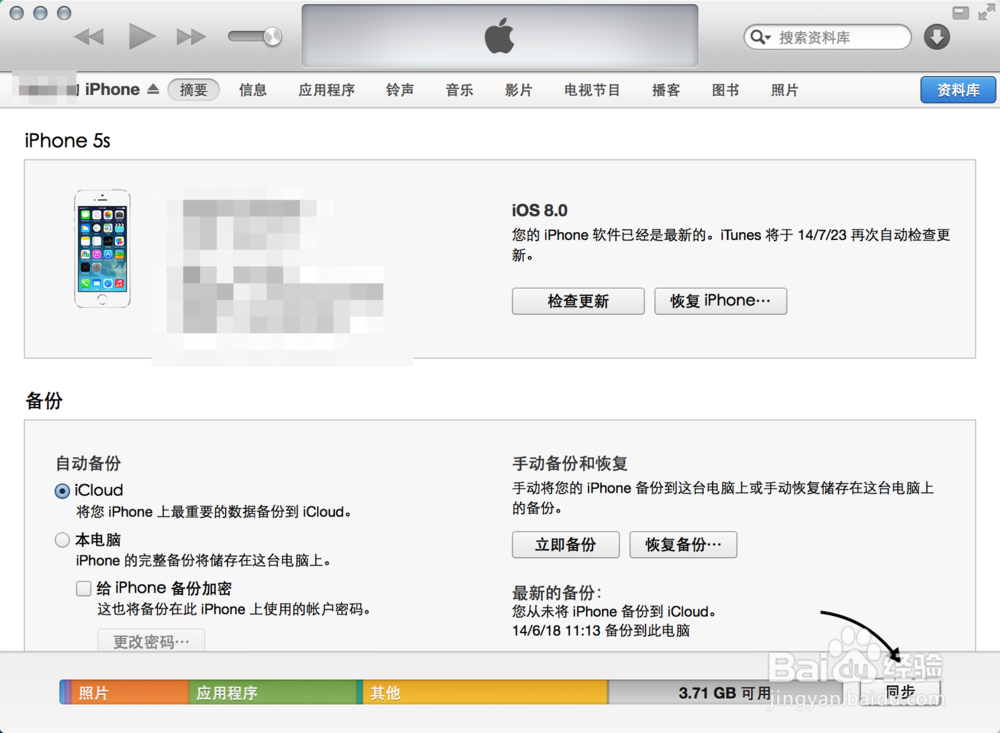Screen dimensions: 1000x733
Task: Open the 电视节目 tab
Action: coord(592,90)
